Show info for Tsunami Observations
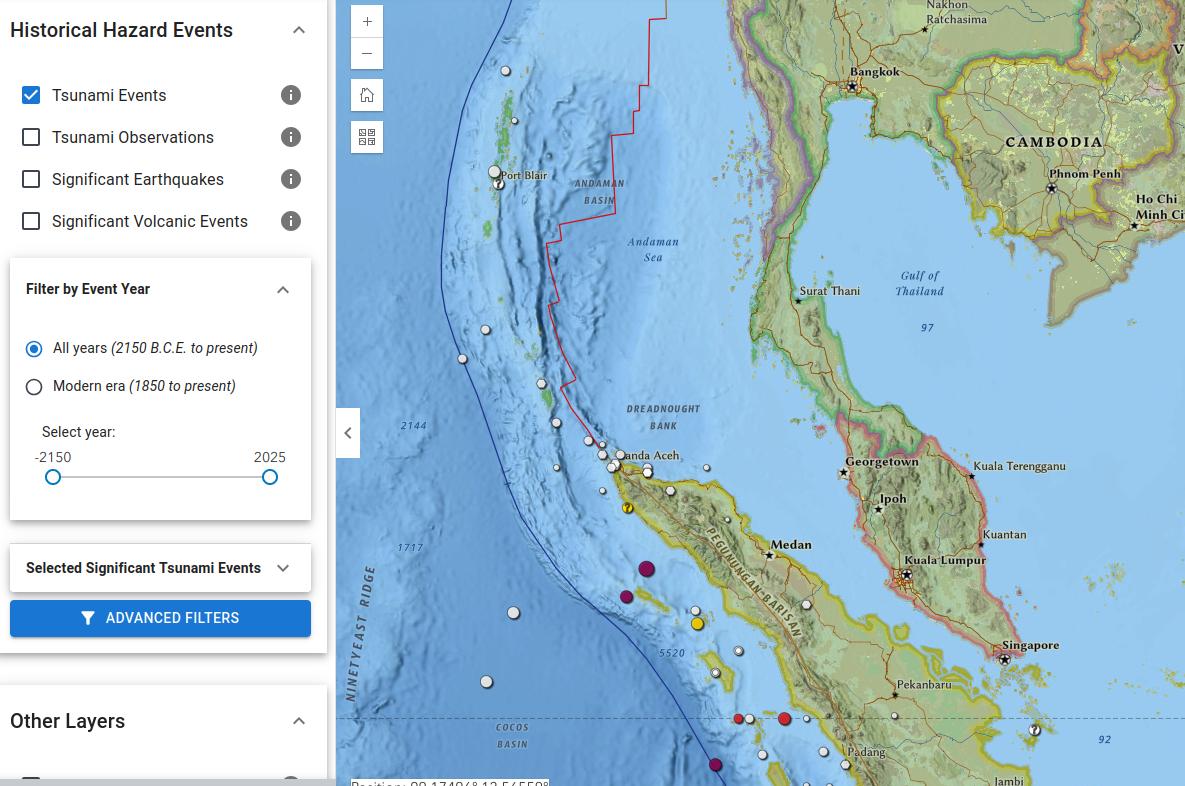Screen dimensions: 1185x786 [x=291, y=137]
